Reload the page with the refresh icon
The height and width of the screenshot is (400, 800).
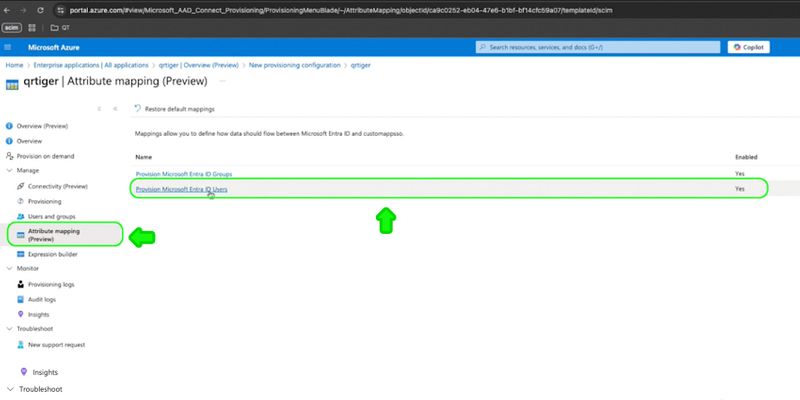point(40,10)
